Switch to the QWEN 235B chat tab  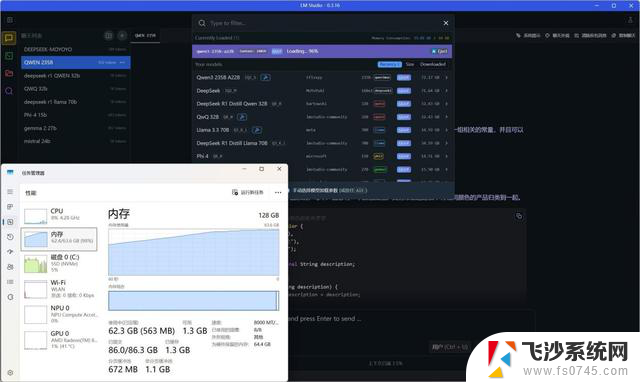[145, 36]
